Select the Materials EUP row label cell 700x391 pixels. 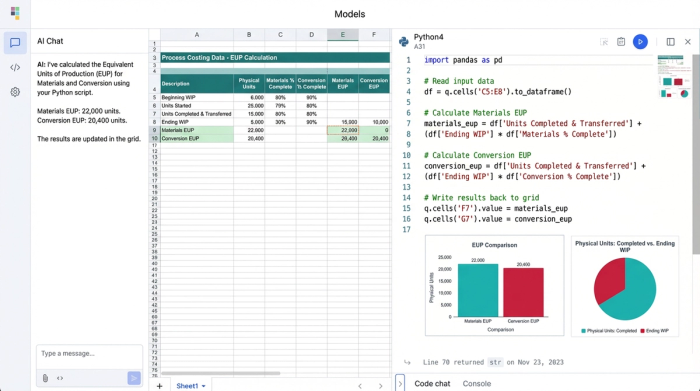pyautogui.click(x=197, y=130)
